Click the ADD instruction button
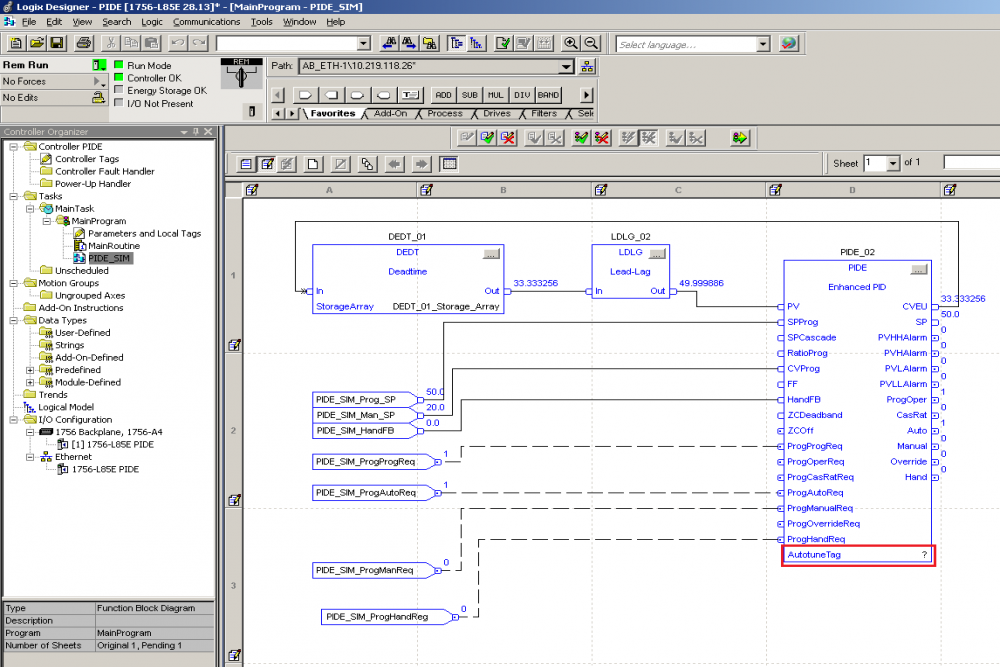The height and width of the screenshot is (667, 1000). point(443,95)
